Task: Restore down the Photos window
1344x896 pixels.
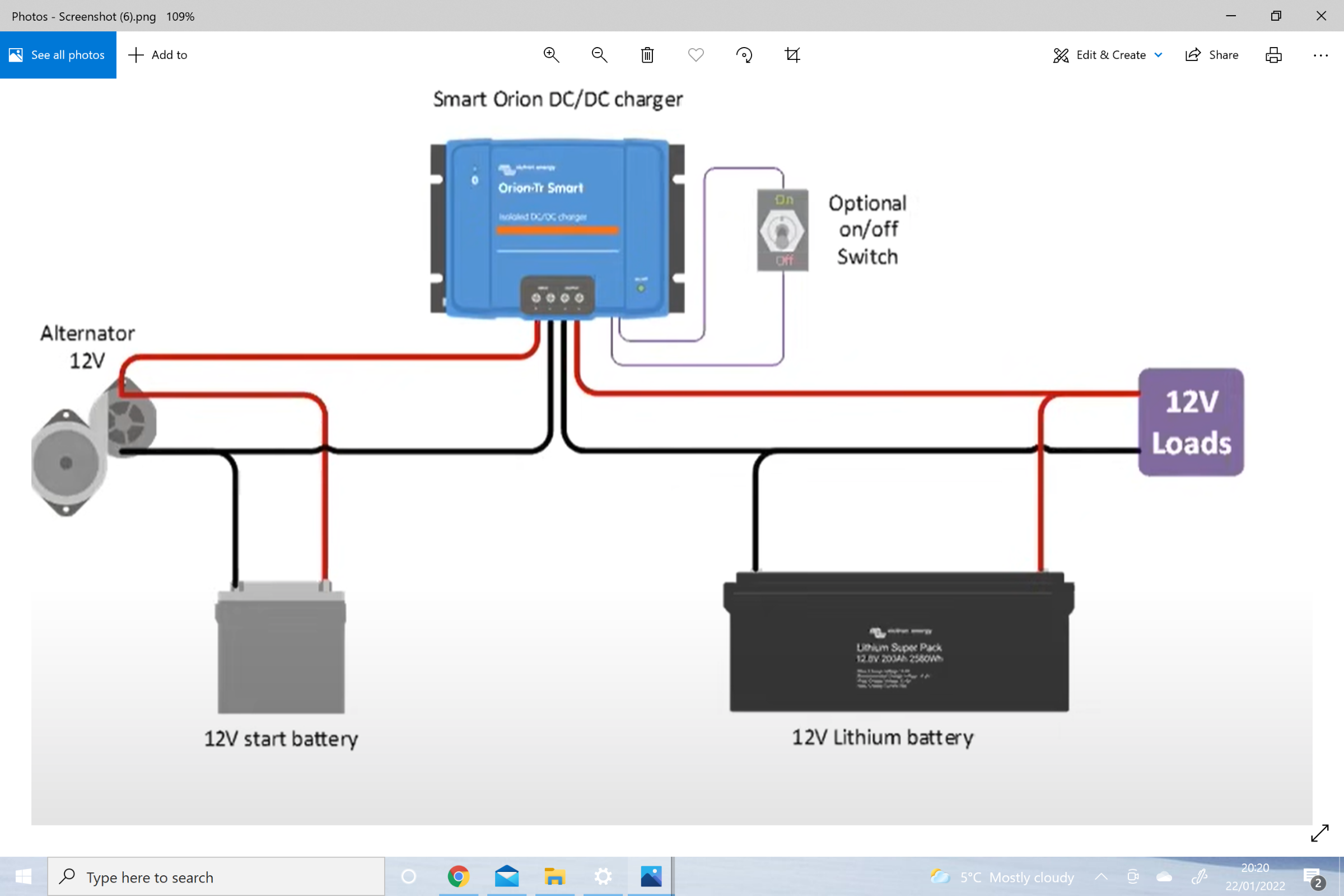Action: 1276,16
